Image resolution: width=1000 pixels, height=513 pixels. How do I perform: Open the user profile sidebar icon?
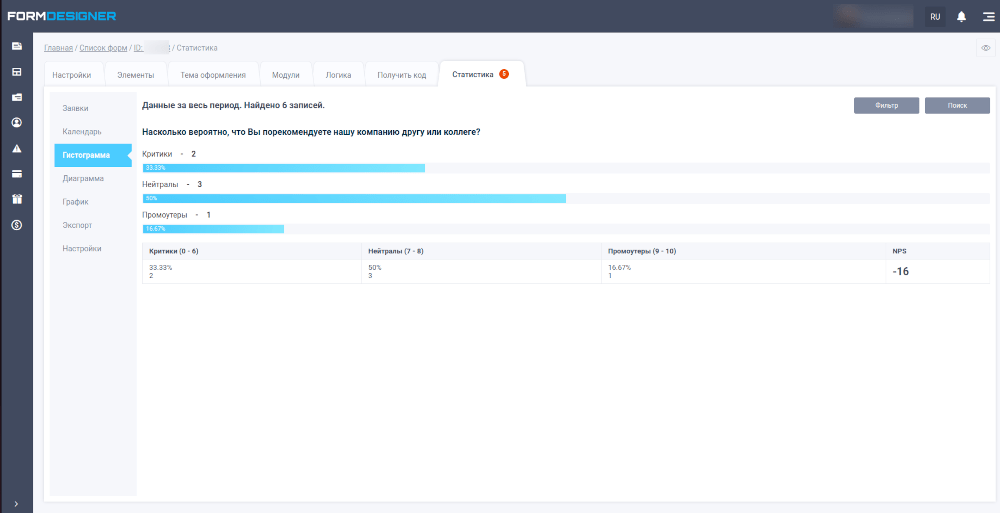click(x=16, y=122)
